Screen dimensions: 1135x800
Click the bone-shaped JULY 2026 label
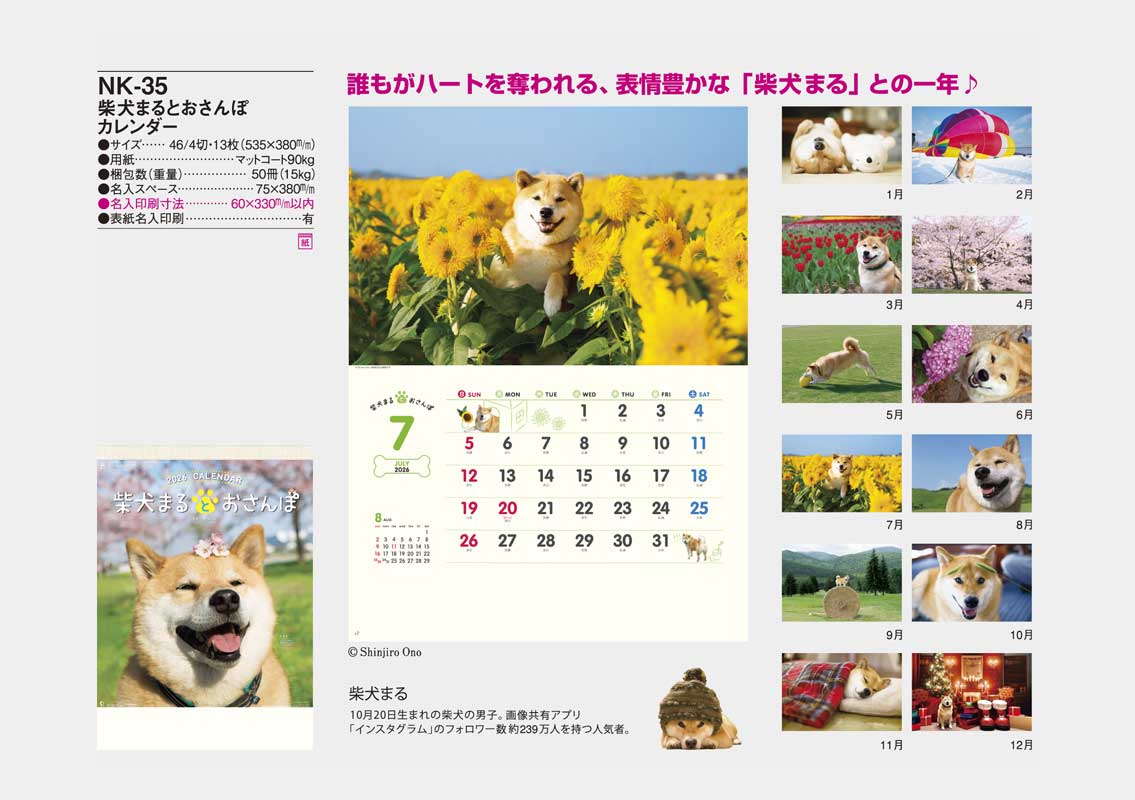point(402,467)
